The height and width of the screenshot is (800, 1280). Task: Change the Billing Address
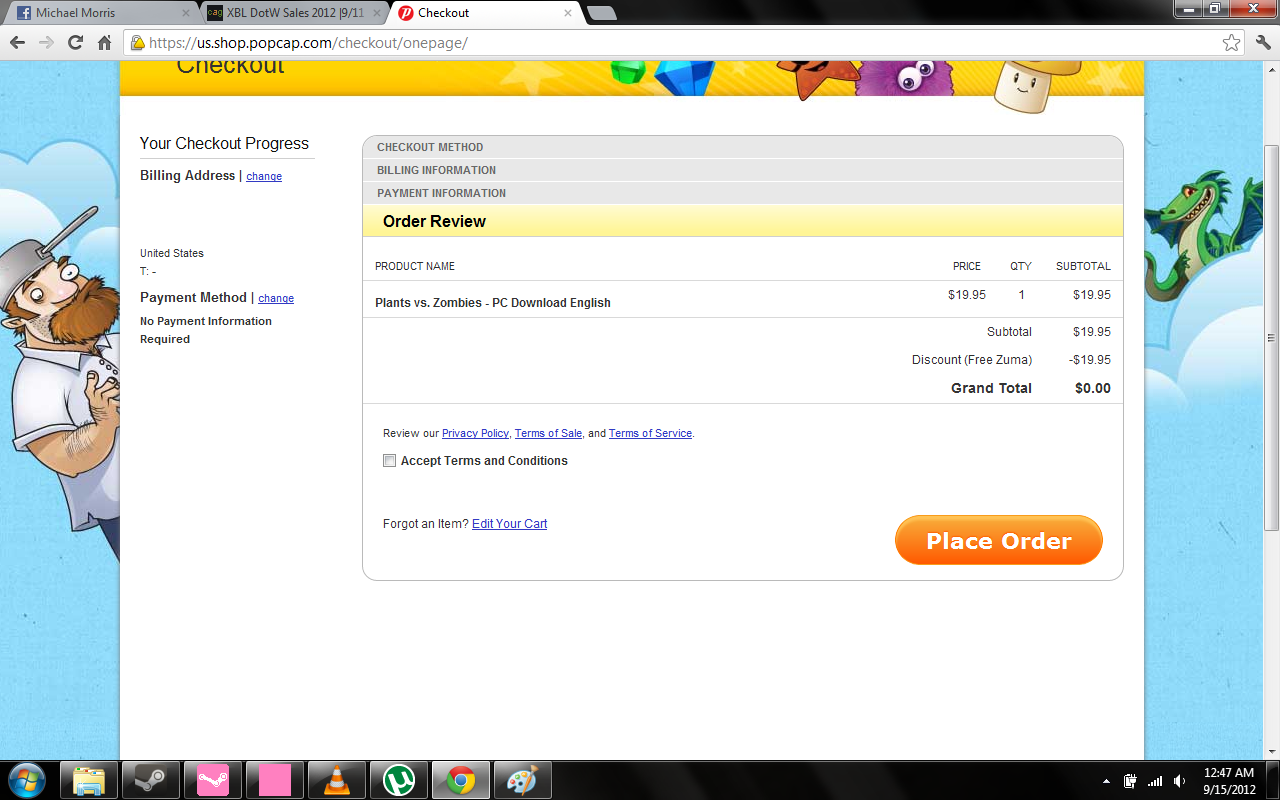[x=264, y=176]
